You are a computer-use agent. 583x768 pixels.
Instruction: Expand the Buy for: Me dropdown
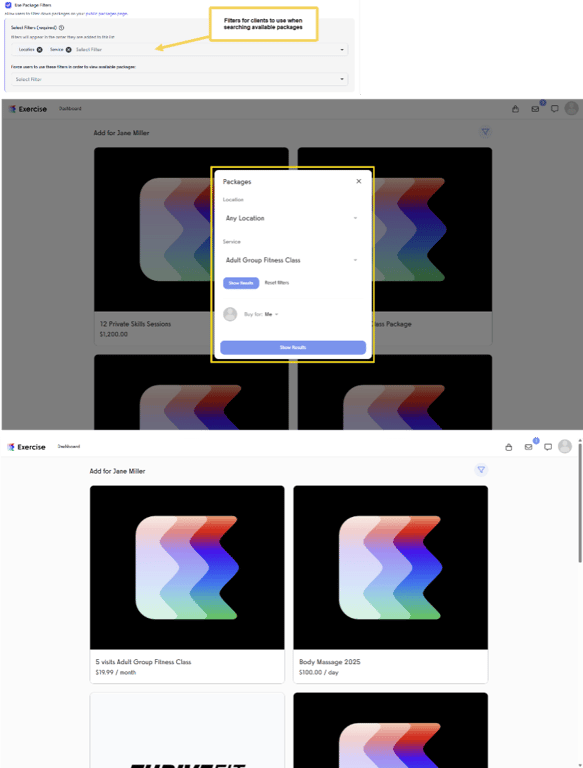[x=262, y=314]
